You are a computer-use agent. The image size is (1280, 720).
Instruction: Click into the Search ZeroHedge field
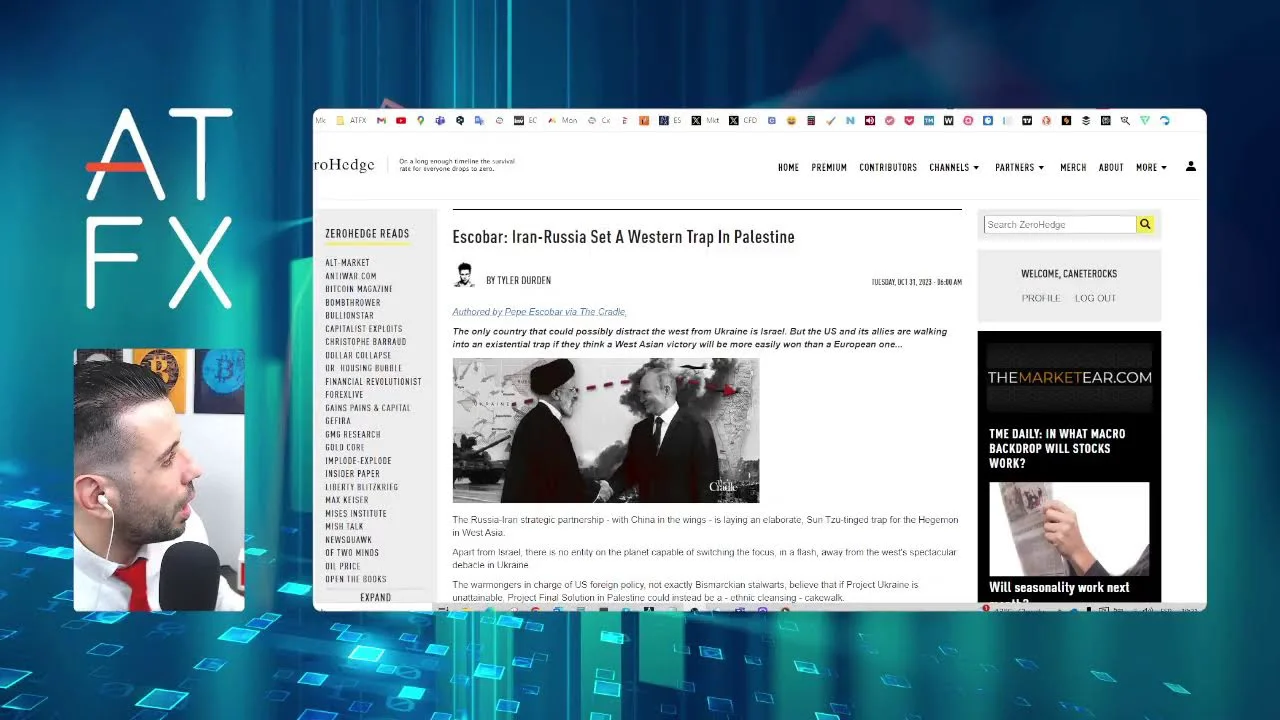tap(1060, 225)
